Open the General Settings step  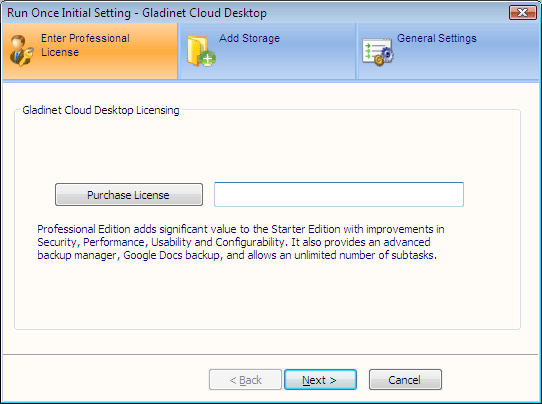(x=437, y=38)
